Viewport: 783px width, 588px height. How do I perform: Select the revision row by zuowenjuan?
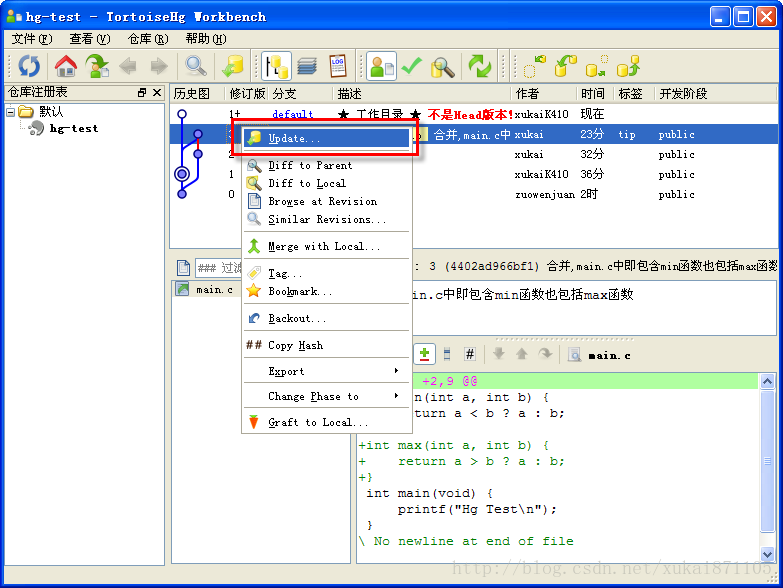(473, 194)
